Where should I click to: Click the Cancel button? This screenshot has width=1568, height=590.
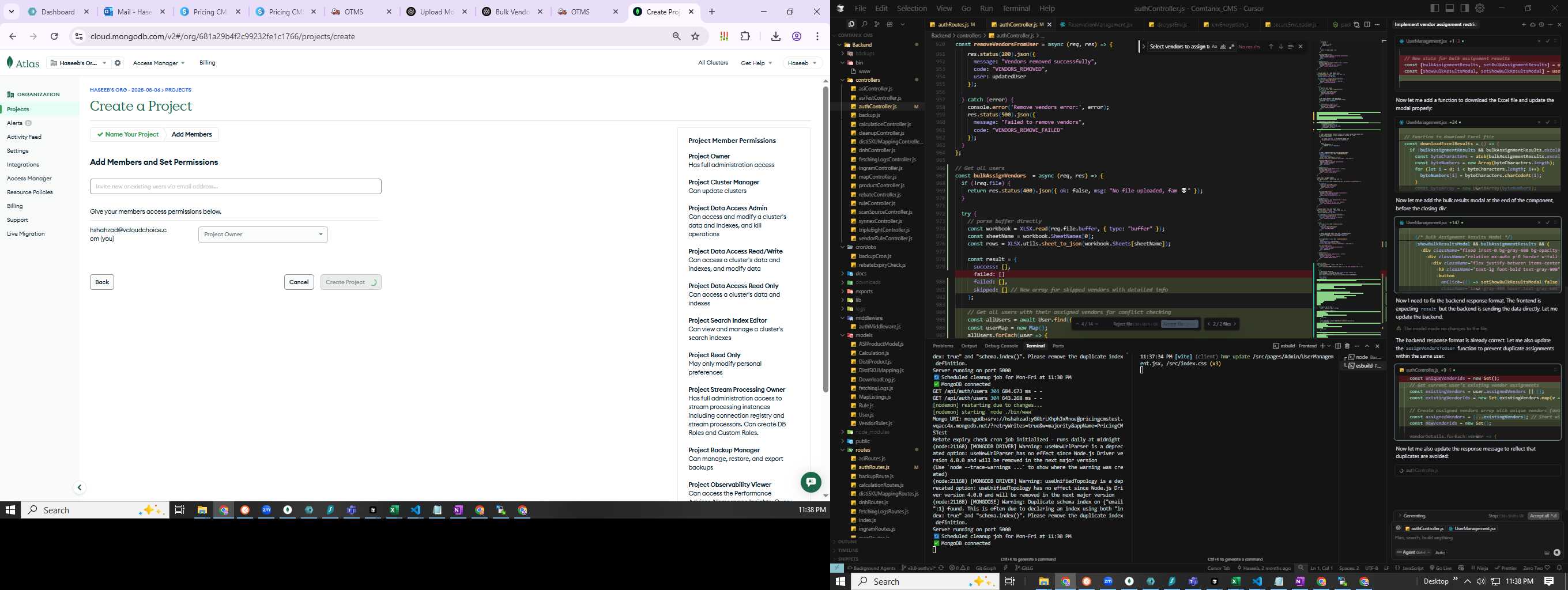pos(299,282)
